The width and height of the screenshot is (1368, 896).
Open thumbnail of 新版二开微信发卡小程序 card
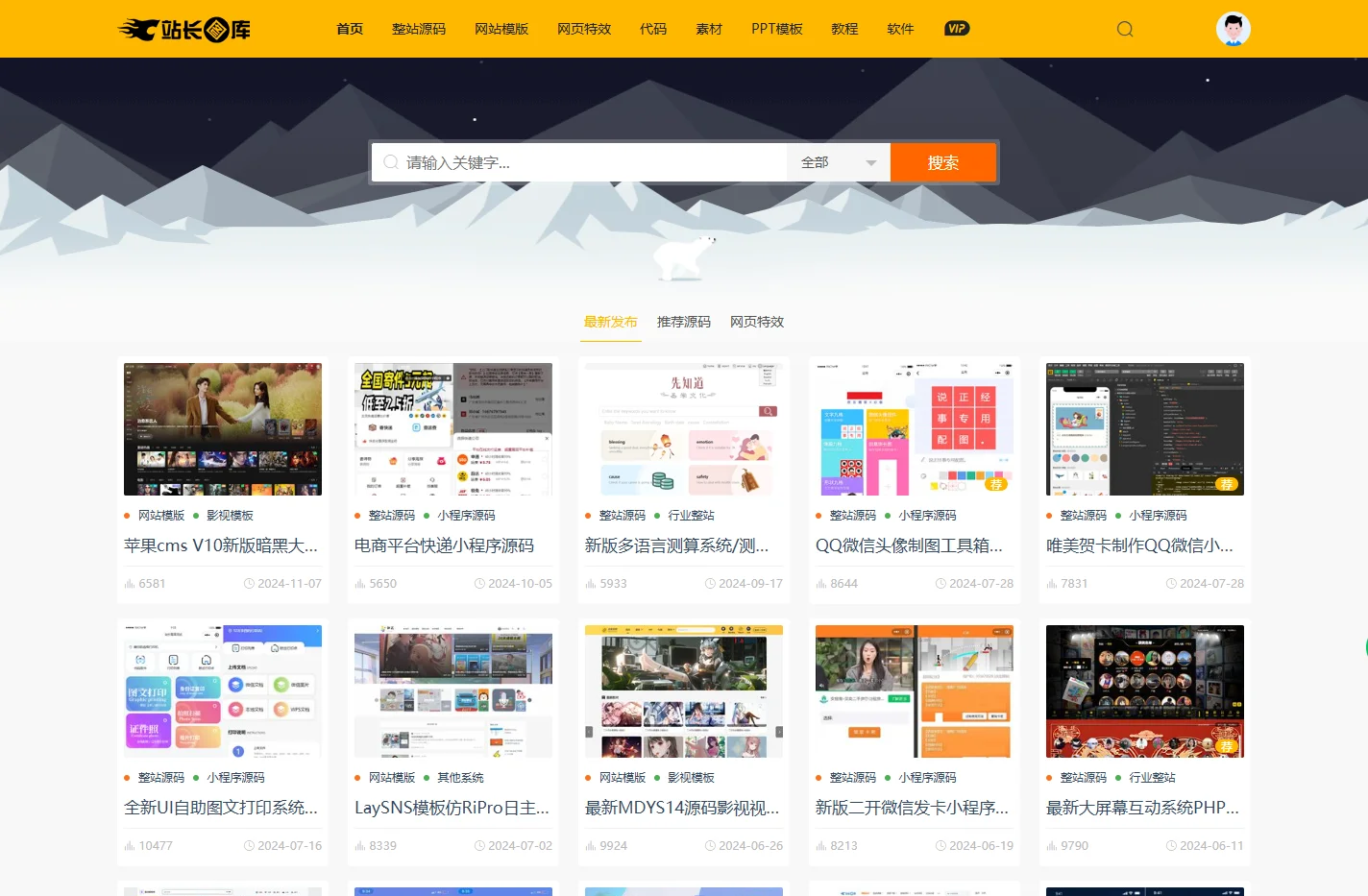(915, 691)
